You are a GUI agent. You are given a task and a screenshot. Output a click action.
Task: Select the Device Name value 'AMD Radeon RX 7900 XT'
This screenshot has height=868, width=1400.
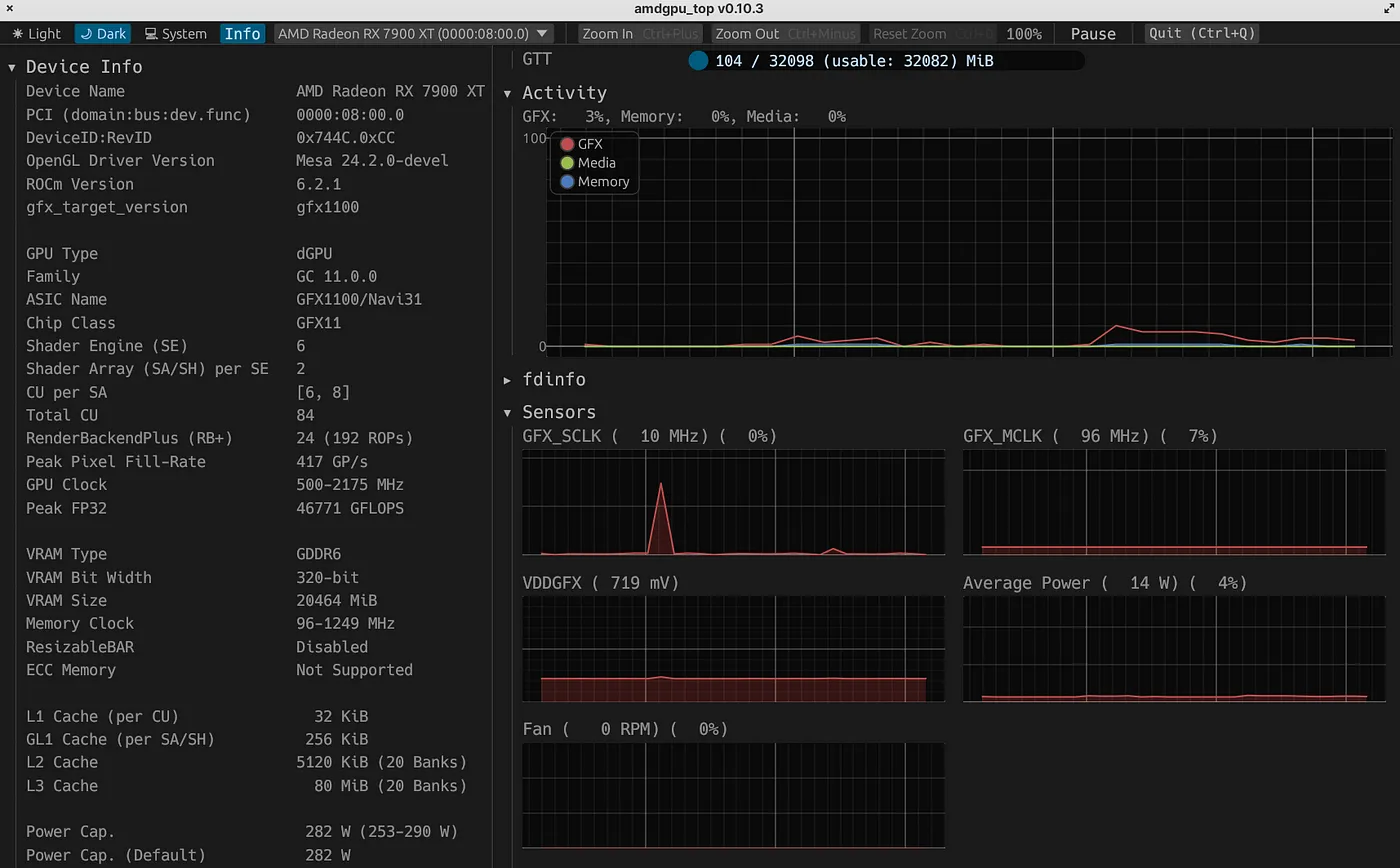tap(390, 91)
